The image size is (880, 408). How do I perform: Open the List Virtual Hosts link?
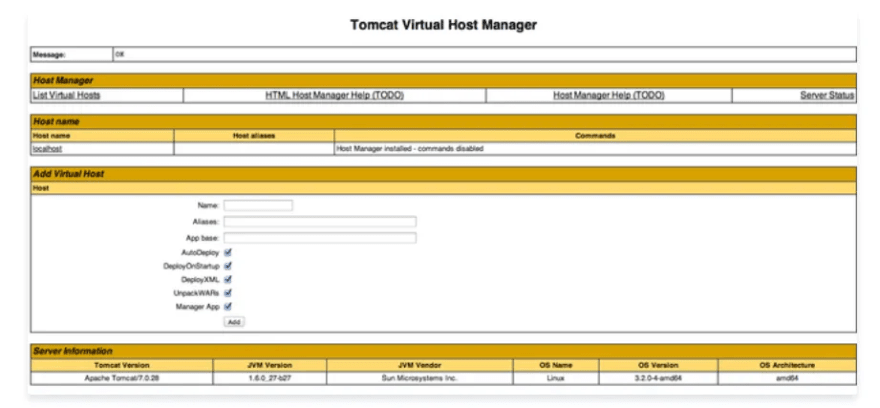[66, 95]
